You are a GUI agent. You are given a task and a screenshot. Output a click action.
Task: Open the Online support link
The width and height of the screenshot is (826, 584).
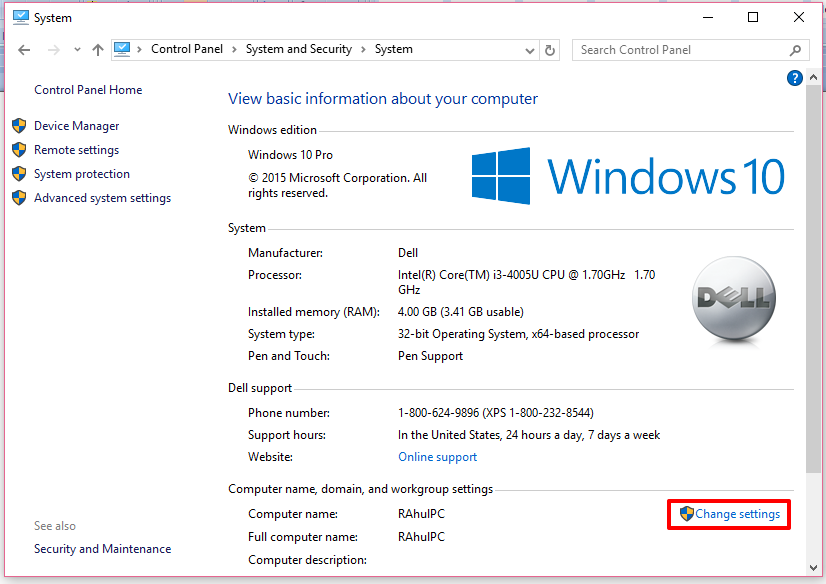pos(437,456)
